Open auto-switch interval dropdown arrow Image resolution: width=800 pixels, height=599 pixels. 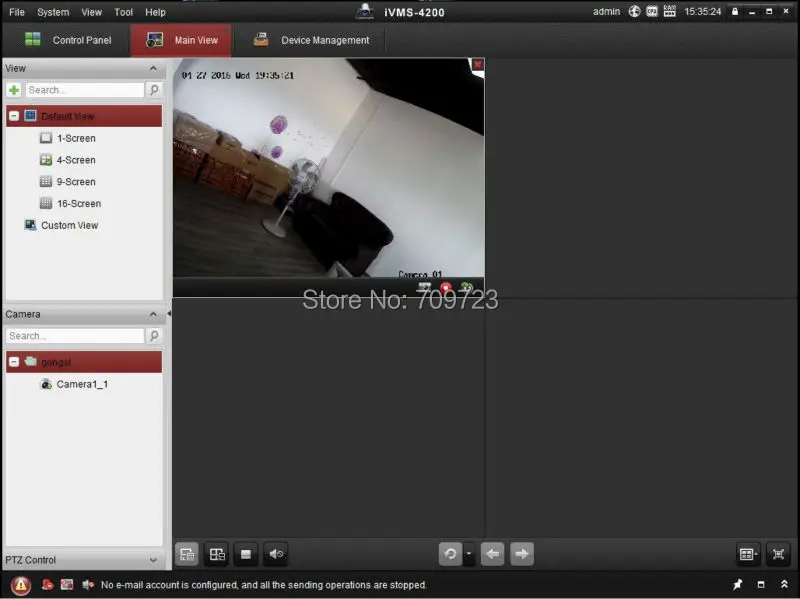(x=469, y=554)
